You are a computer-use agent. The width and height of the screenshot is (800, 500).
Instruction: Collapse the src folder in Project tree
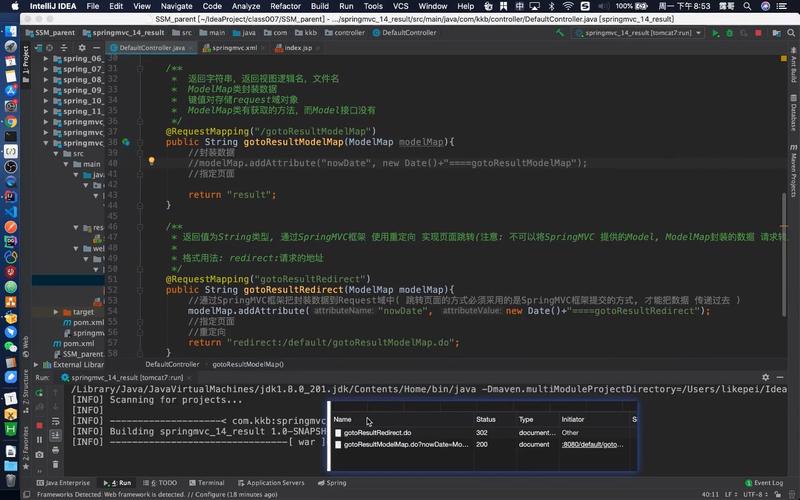click(56, 154)
